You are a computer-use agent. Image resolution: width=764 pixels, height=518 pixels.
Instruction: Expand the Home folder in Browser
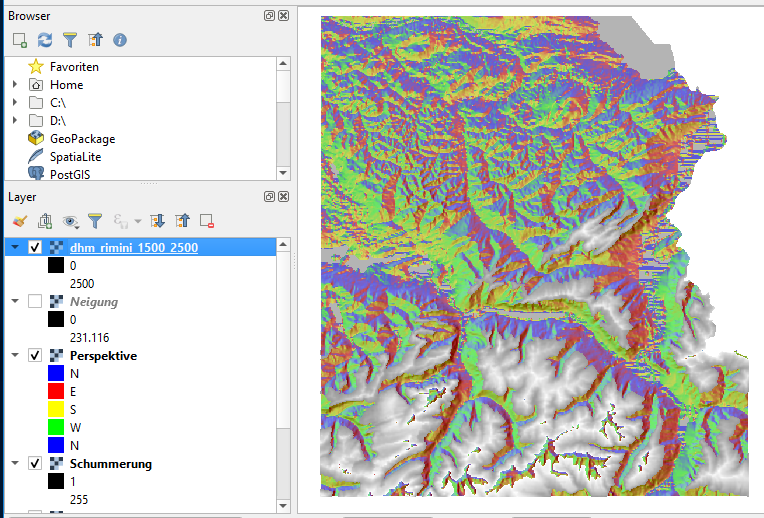click(x=15, y=85)
